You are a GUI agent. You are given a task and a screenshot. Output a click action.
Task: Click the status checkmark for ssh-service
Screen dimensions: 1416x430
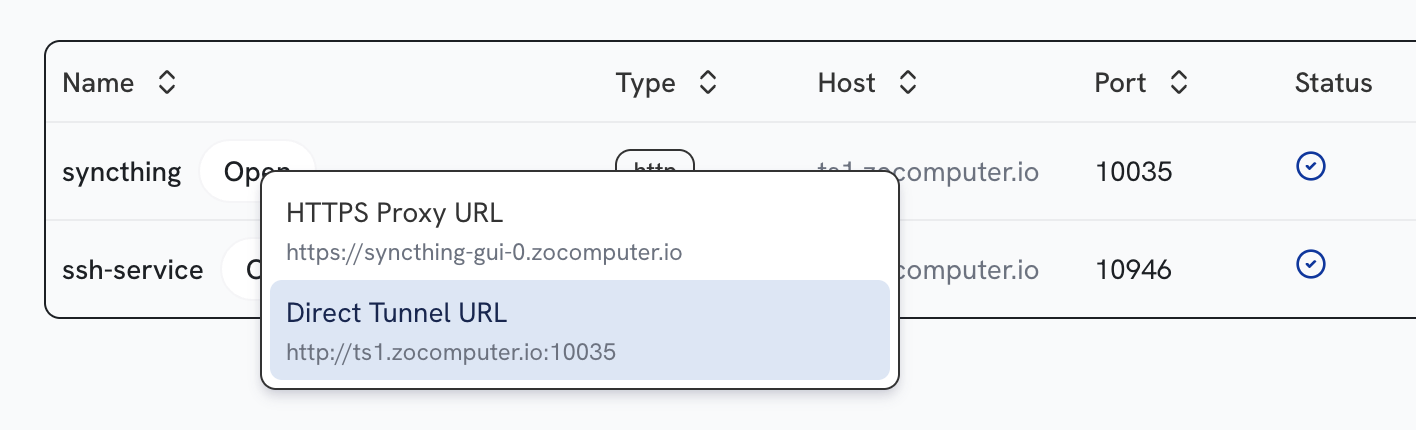click(x=1310, y=264)
